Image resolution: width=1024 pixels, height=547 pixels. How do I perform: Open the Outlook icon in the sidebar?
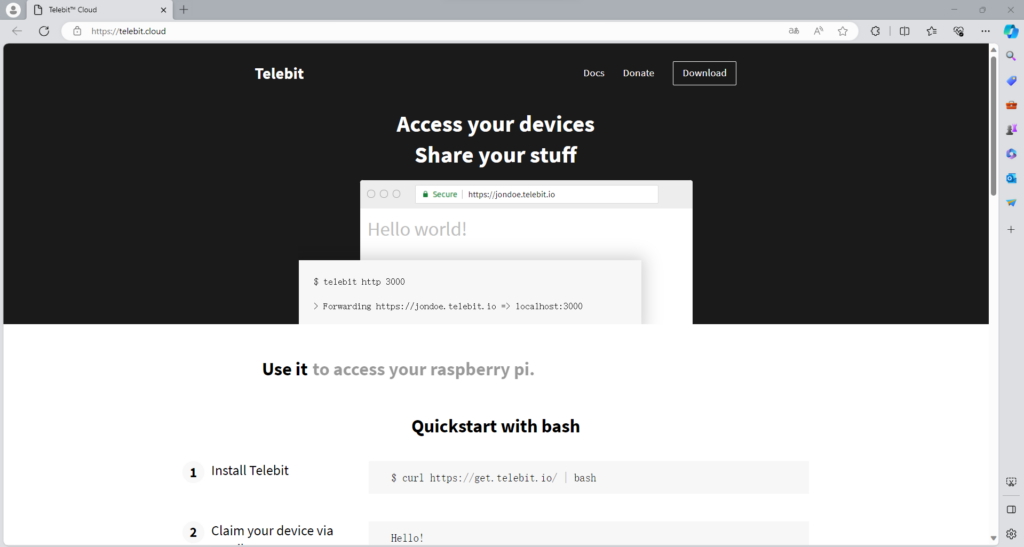coord(1011,178)
